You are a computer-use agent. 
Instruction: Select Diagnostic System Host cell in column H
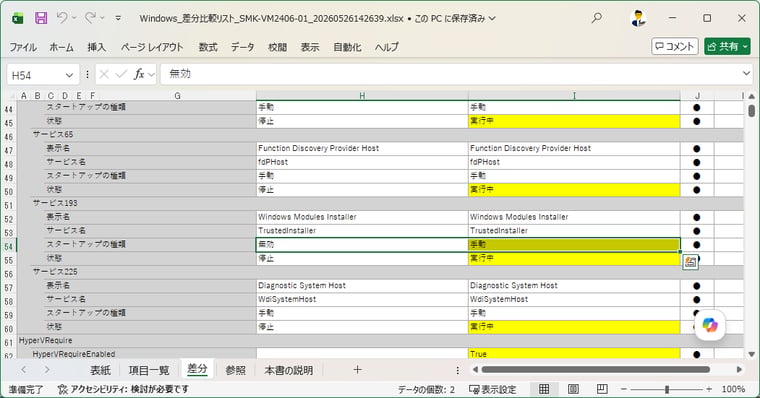tap(362, 286)
